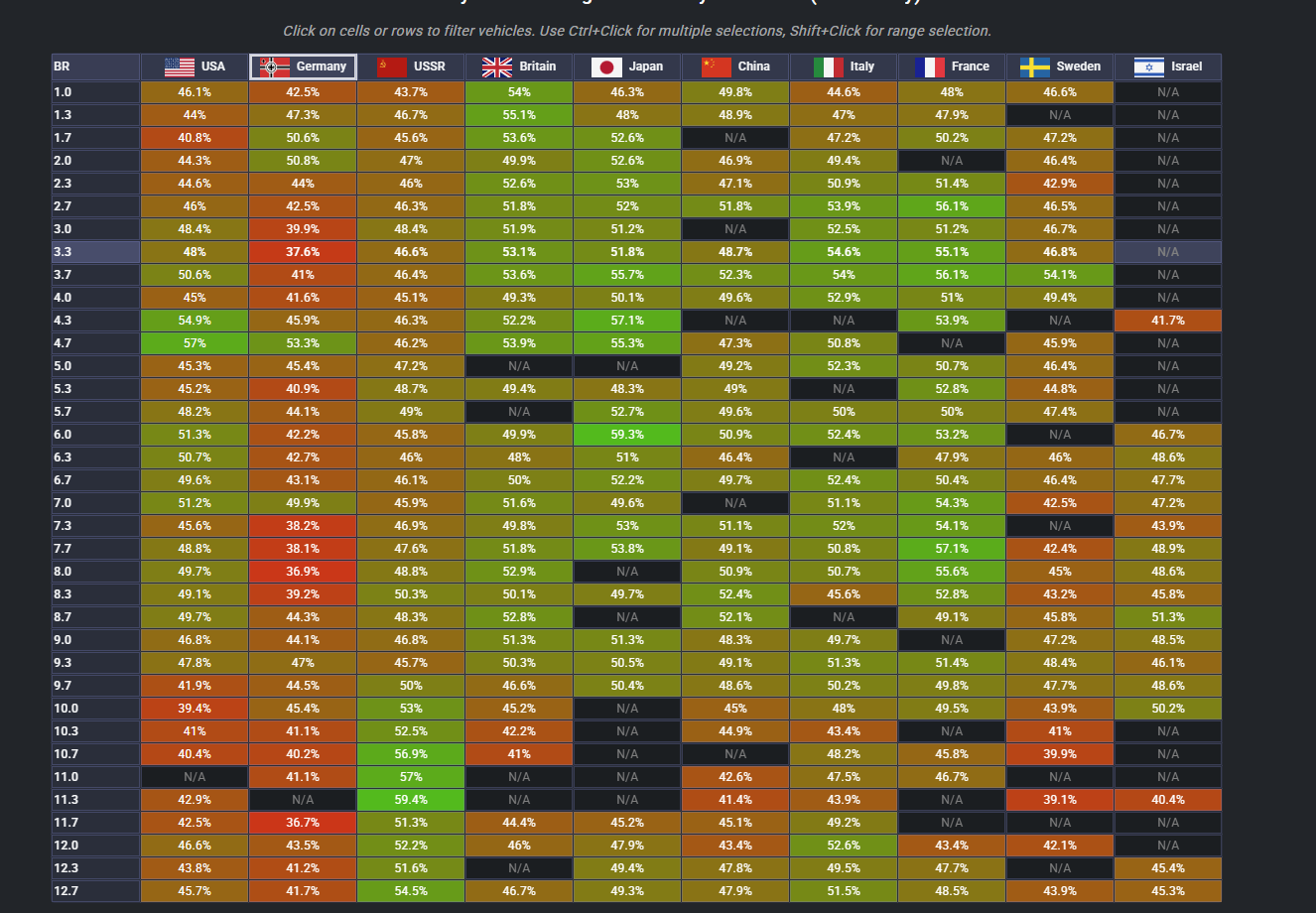Click France's 57.1% cell at BR 7.7
The image size is (1316, 913).
952,549
